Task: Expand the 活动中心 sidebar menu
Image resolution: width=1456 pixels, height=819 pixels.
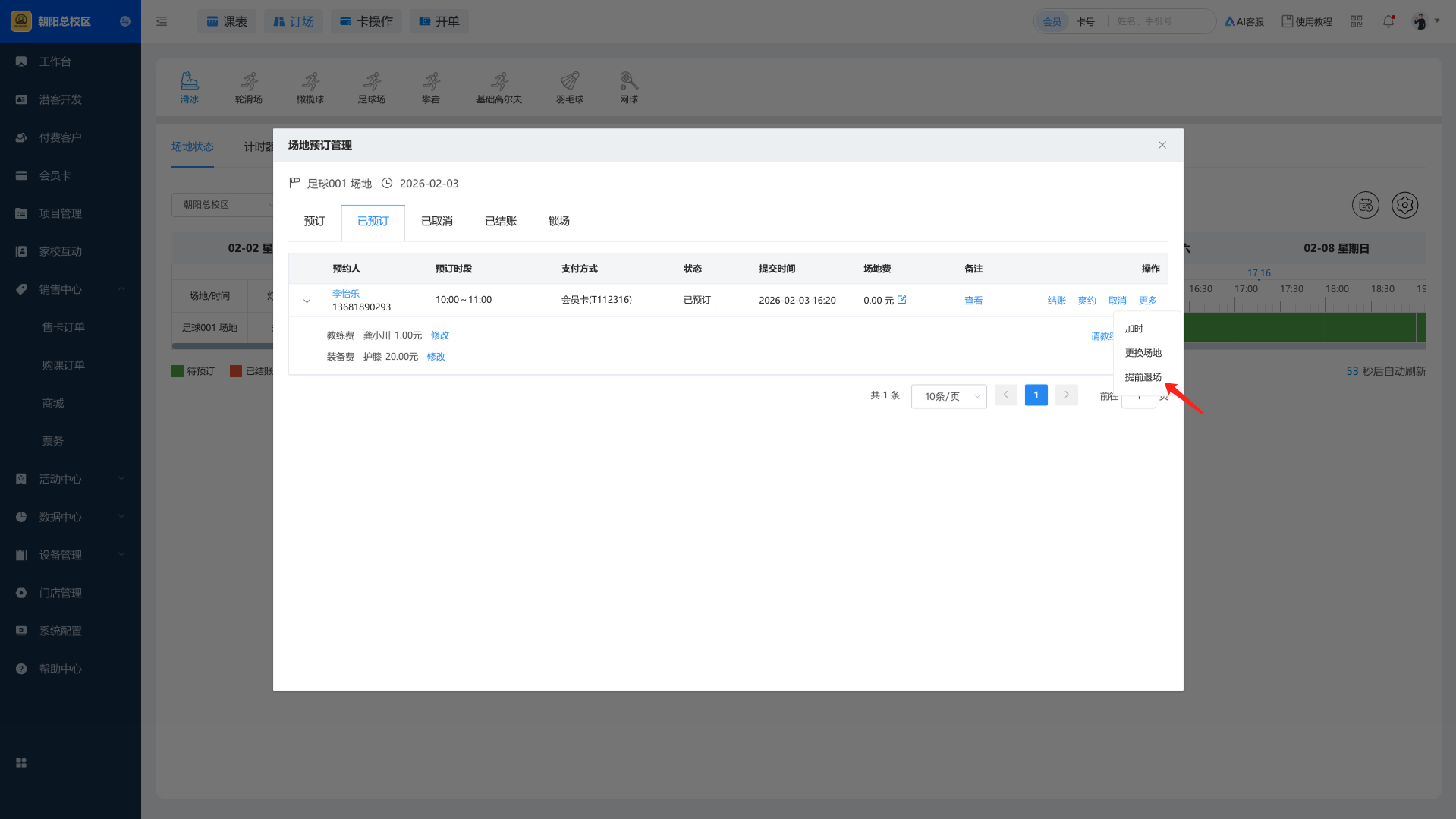Action: coord(71,479)
